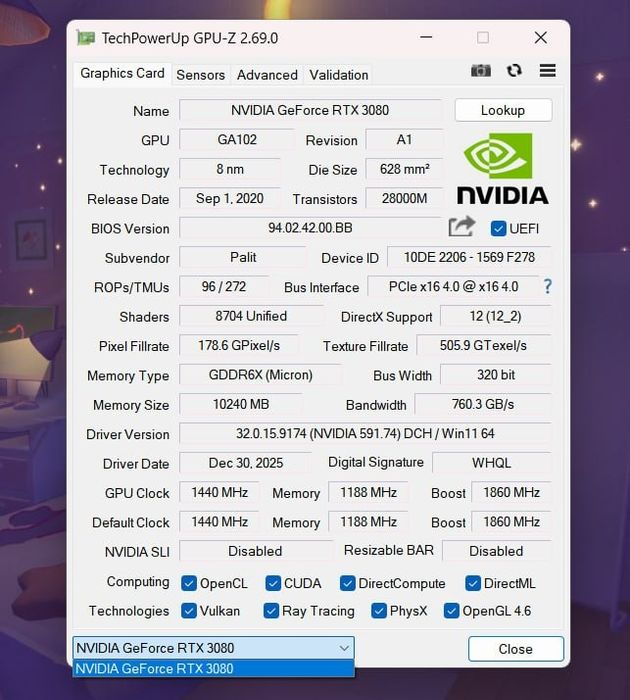Viewport: 630px width, 700px height.
Task: Click the Pixel Fillrate value 178.6 GPixel/s
Action: pyautogui.click(x=239, y=346)
